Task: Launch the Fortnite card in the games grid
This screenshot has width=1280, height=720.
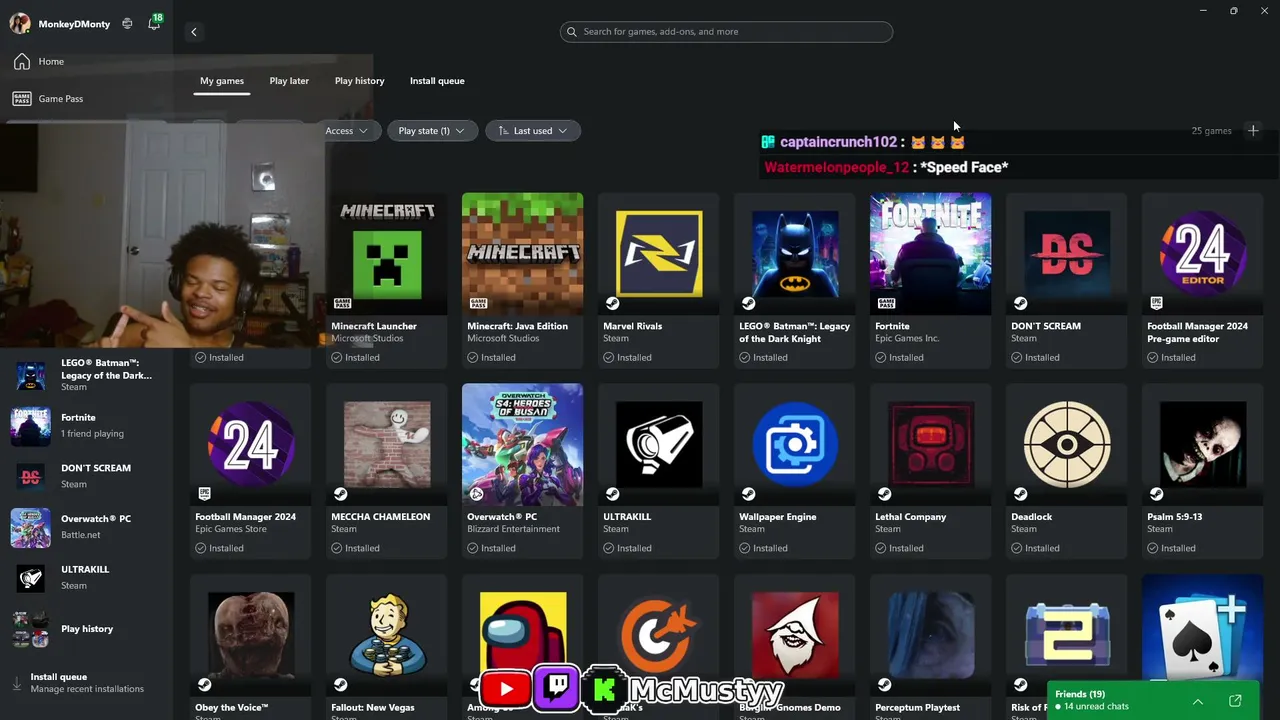Action: 931,280
